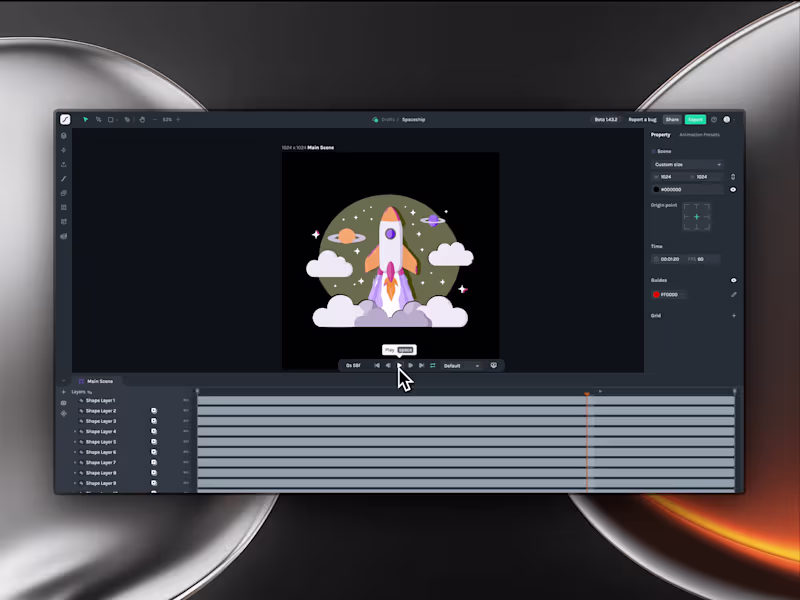Switch to the Animation Presets tab
This screenshot has width=800, height=600.
tap(699, 135)
